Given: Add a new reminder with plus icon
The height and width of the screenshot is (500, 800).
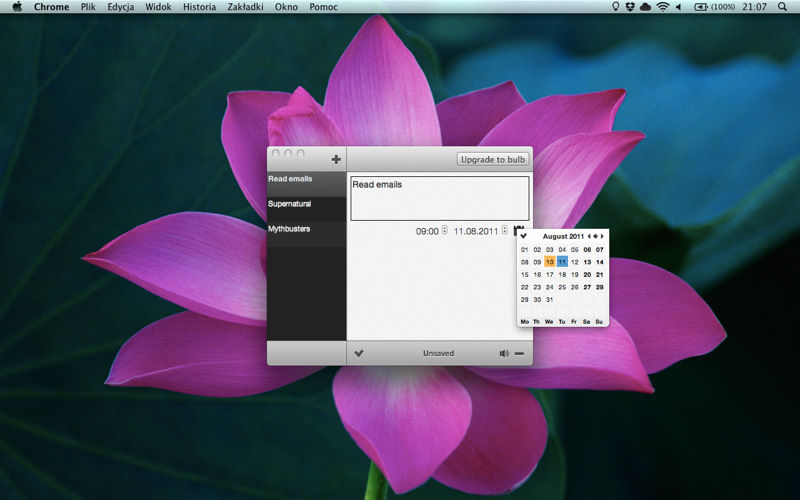Looking at the screenshot, I should (336, 159).
